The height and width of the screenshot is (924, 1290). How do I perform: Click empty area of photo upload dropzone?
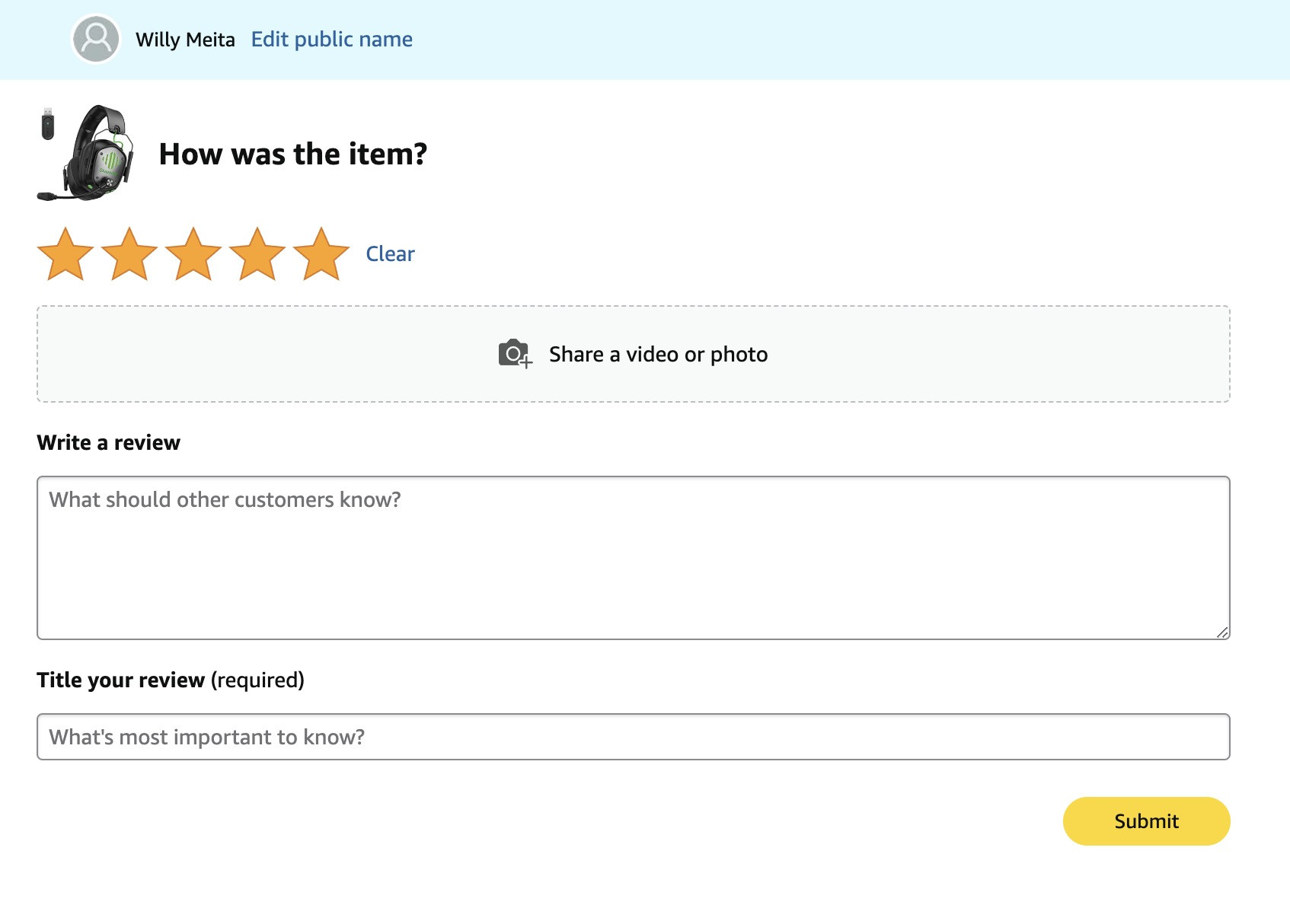point(990,354)
